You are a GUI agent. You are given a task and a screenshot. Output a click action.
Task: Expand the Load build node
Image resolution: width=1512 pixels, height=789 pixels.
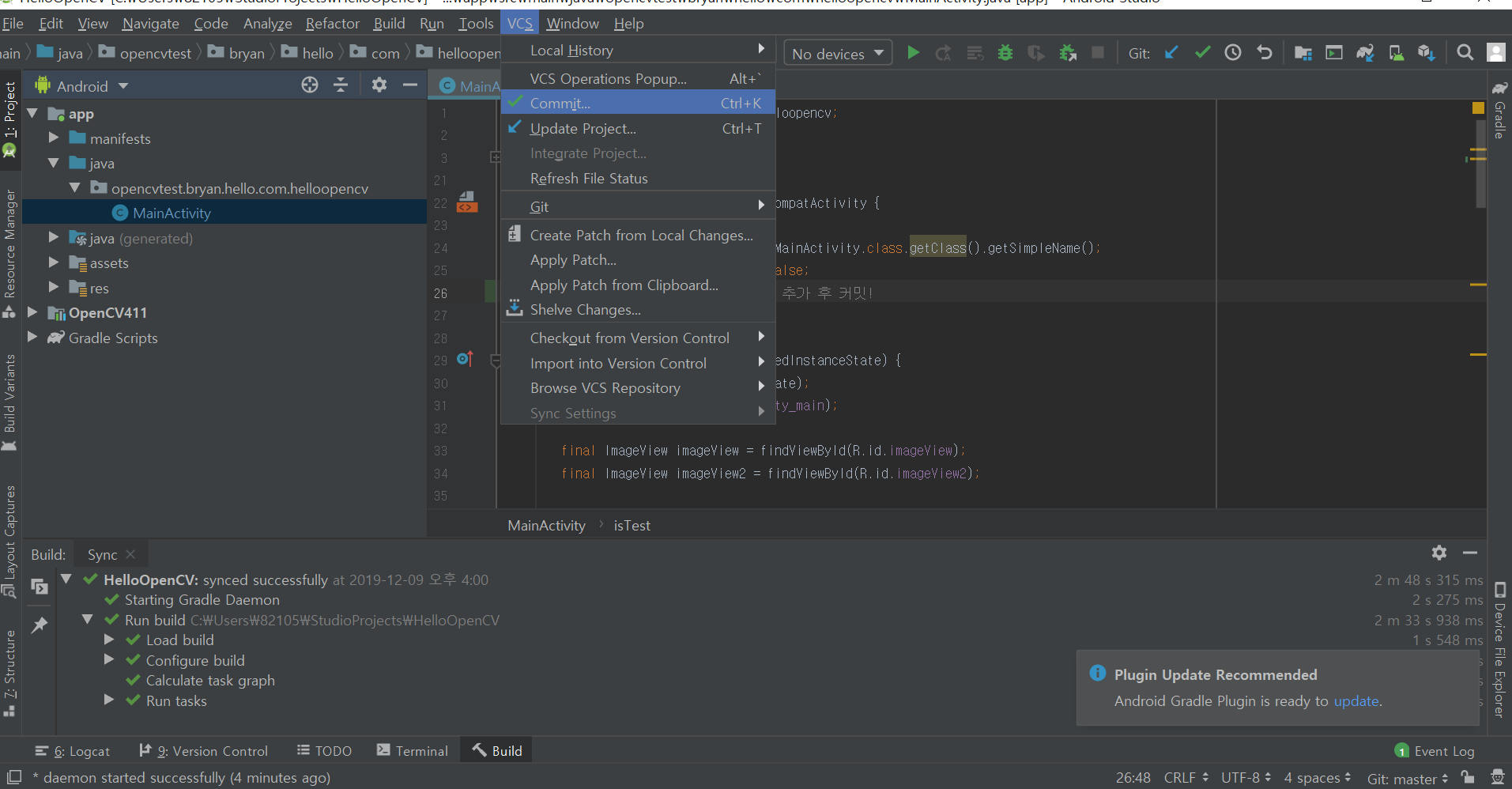pos(109,639)
